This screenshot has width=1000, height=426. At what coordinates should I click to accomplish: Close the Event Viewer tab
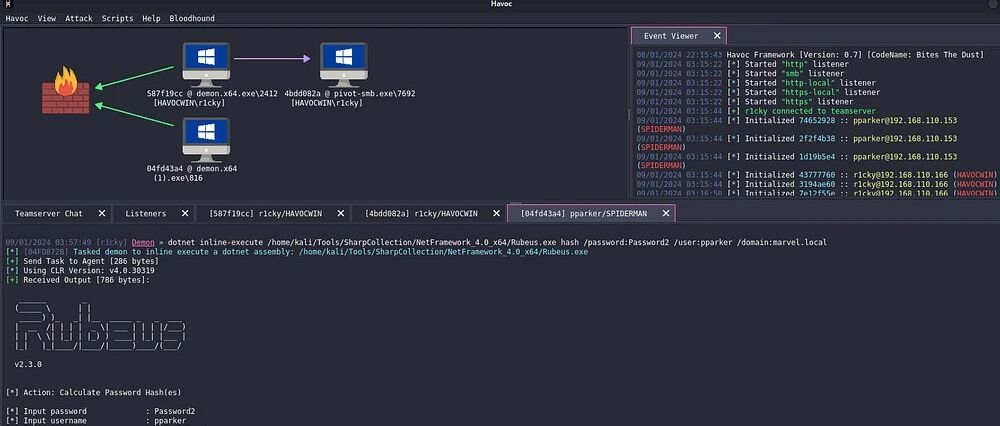[x=717, y=36]
